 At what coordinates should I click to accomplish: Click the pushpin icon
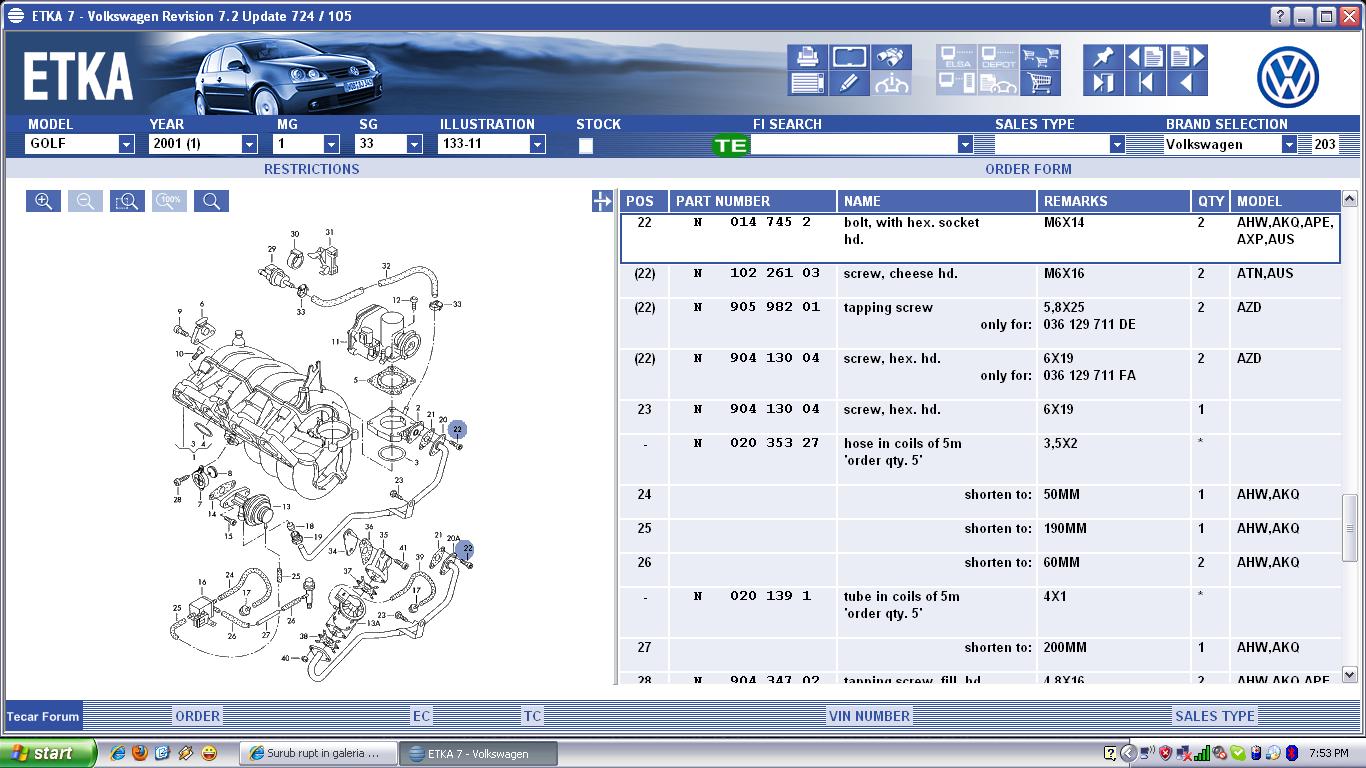[x=1104, y=57]
